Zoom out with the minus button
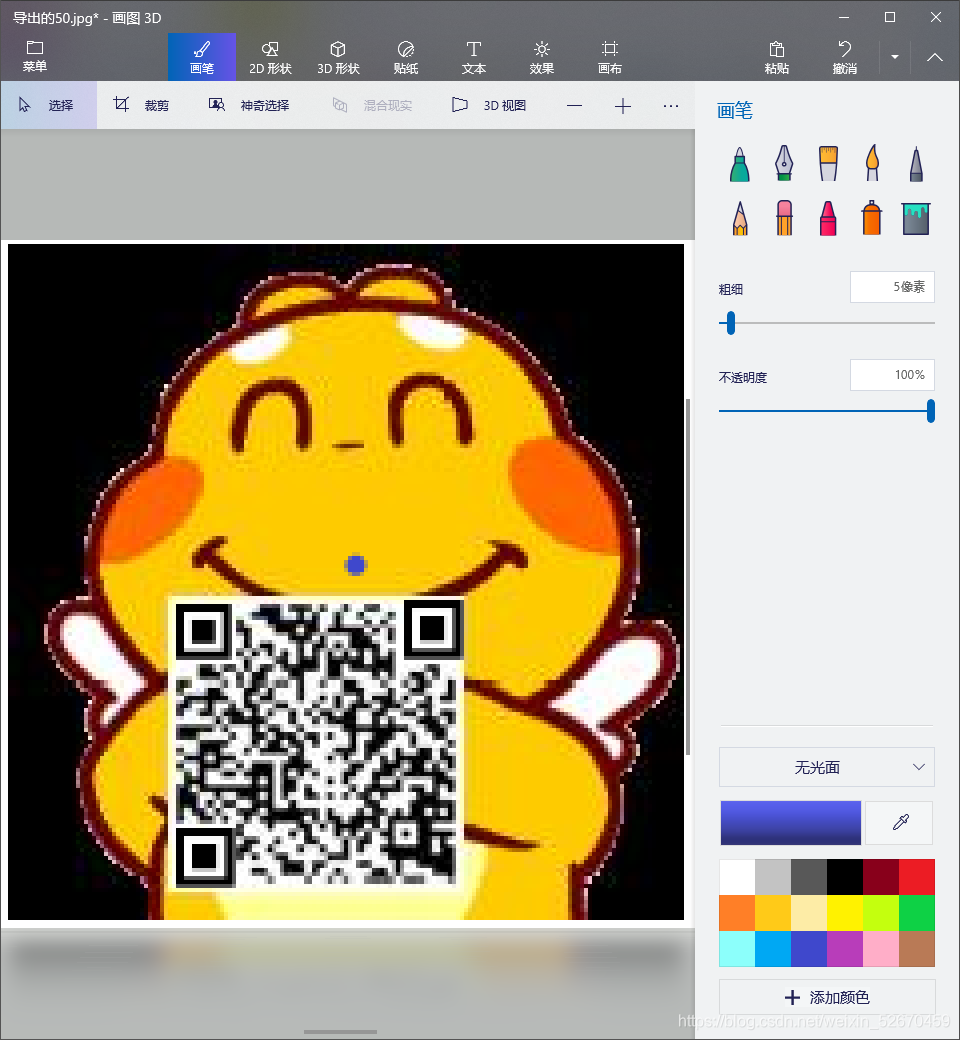Viewport: 960px width, 1040px height. (575, 105)
